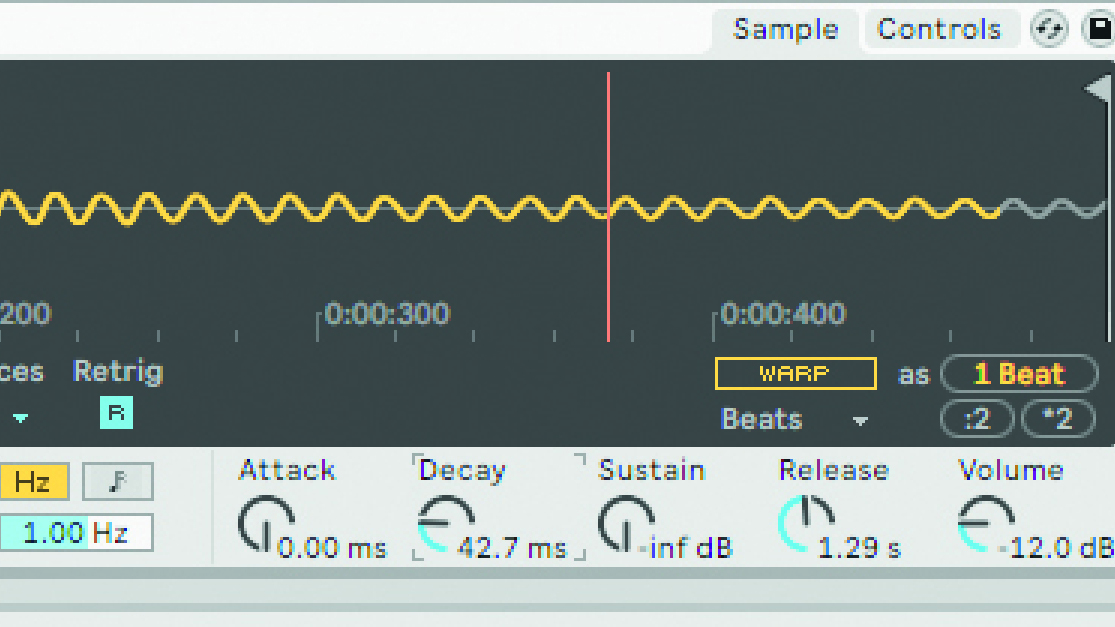Click the 42.7 ms Decay value
The image size is (1115, 627).
512,548
